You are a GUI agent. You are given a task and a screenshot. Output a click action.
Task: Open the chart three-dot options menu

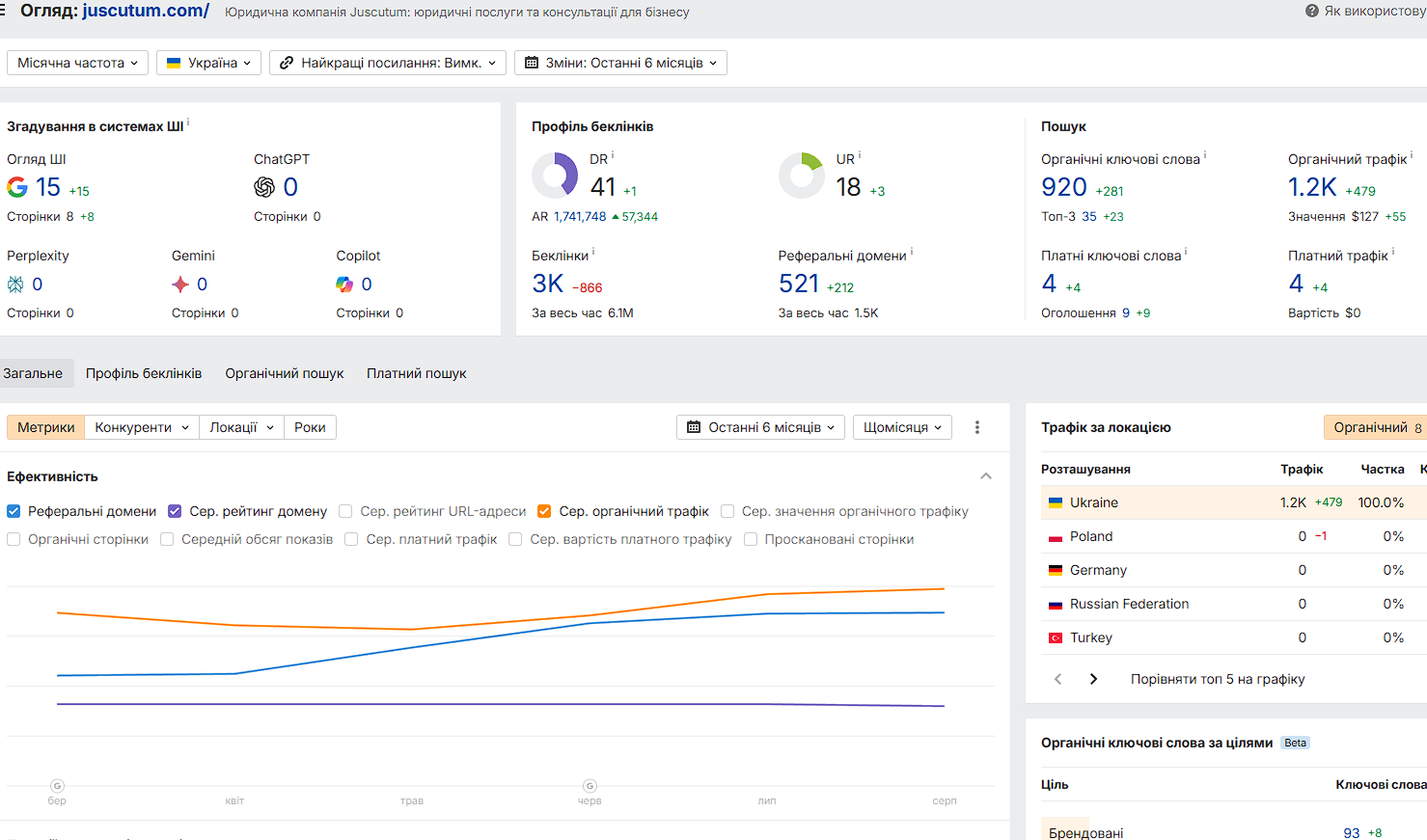pos(977,427)
